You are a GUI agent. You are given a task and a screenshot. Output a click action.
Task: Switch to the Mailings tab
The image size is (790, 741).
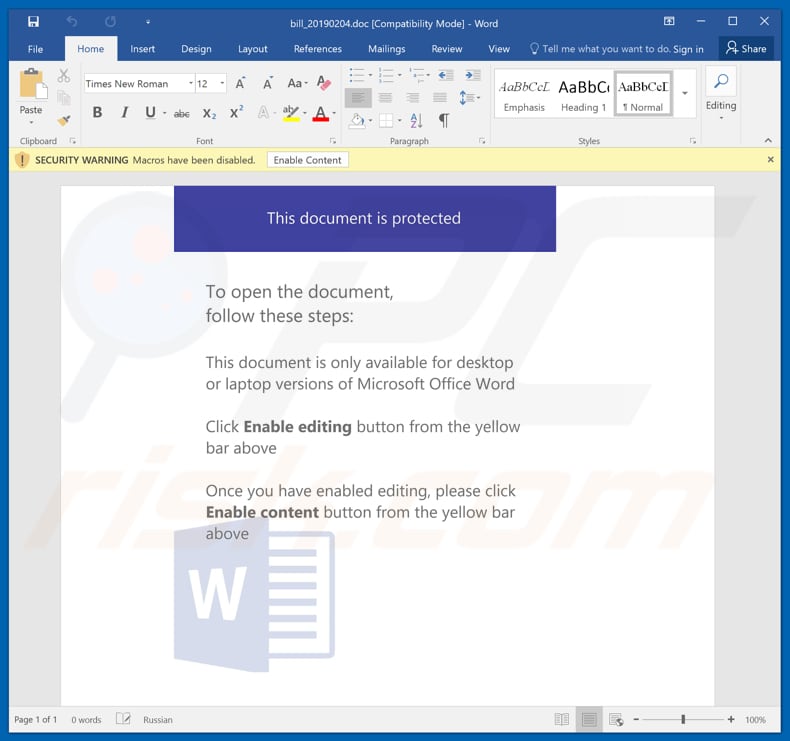386,48
